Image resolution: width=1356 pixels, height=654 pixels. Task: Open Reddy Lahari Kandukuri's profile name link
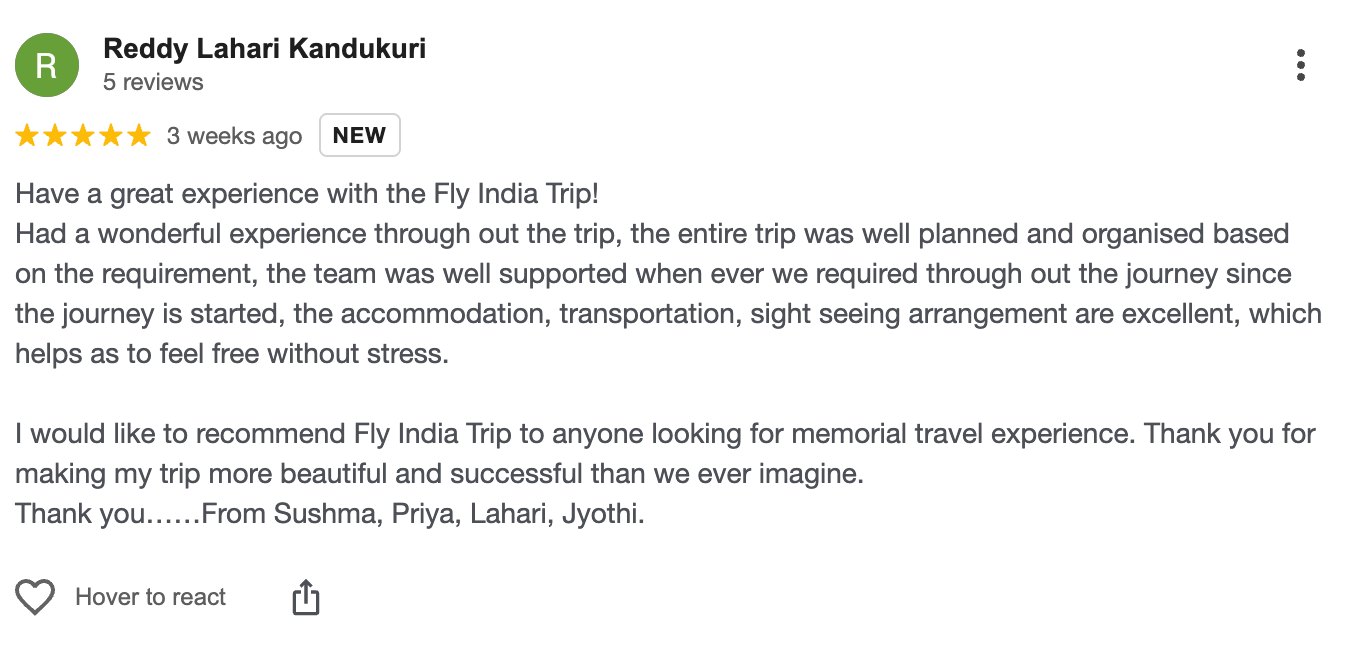(x=264, y=49)
